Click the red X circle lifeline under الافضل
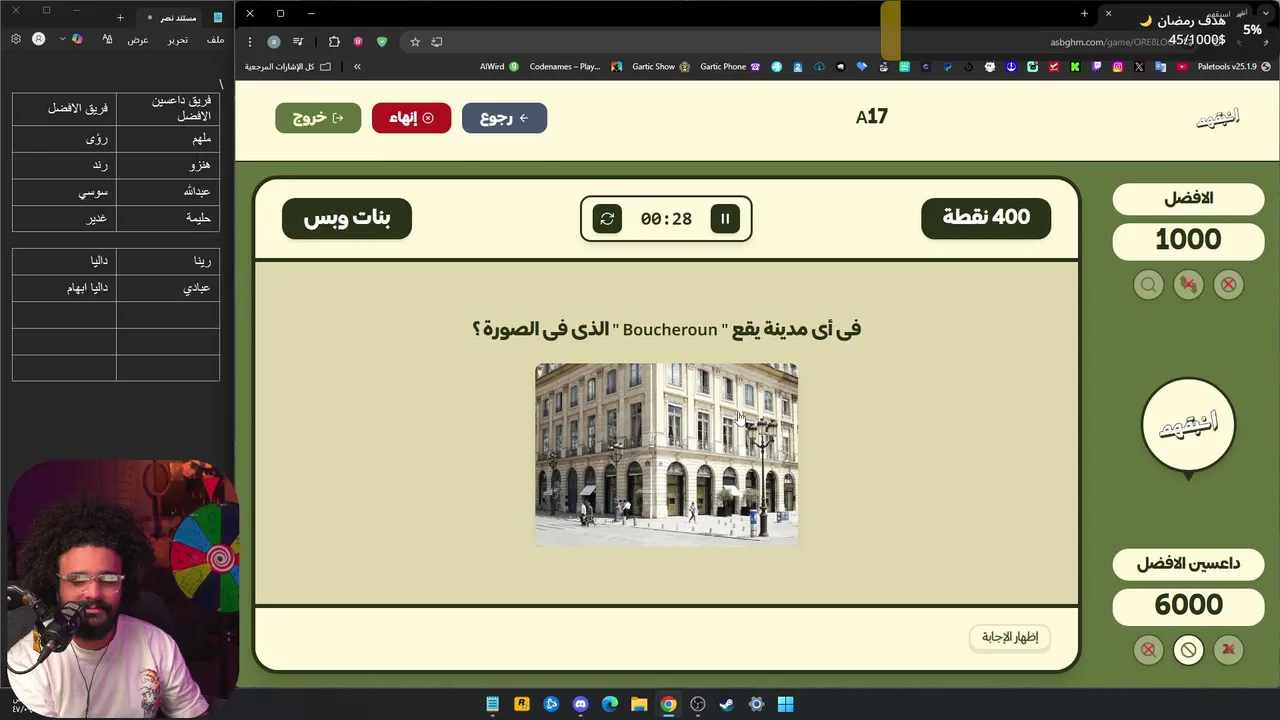Screen dimensions: 1280x720 click(x=1228, y=285)
